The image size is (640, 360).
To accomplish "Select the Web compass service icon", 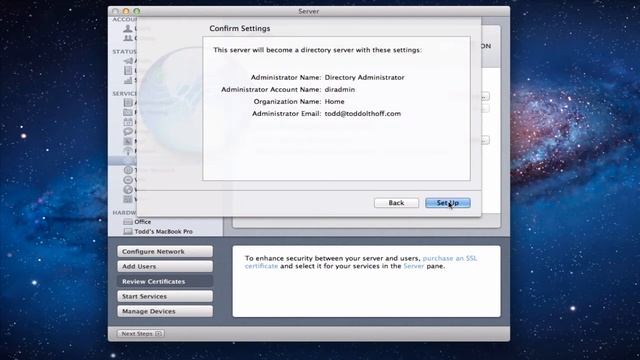I will tap(128, 189).
